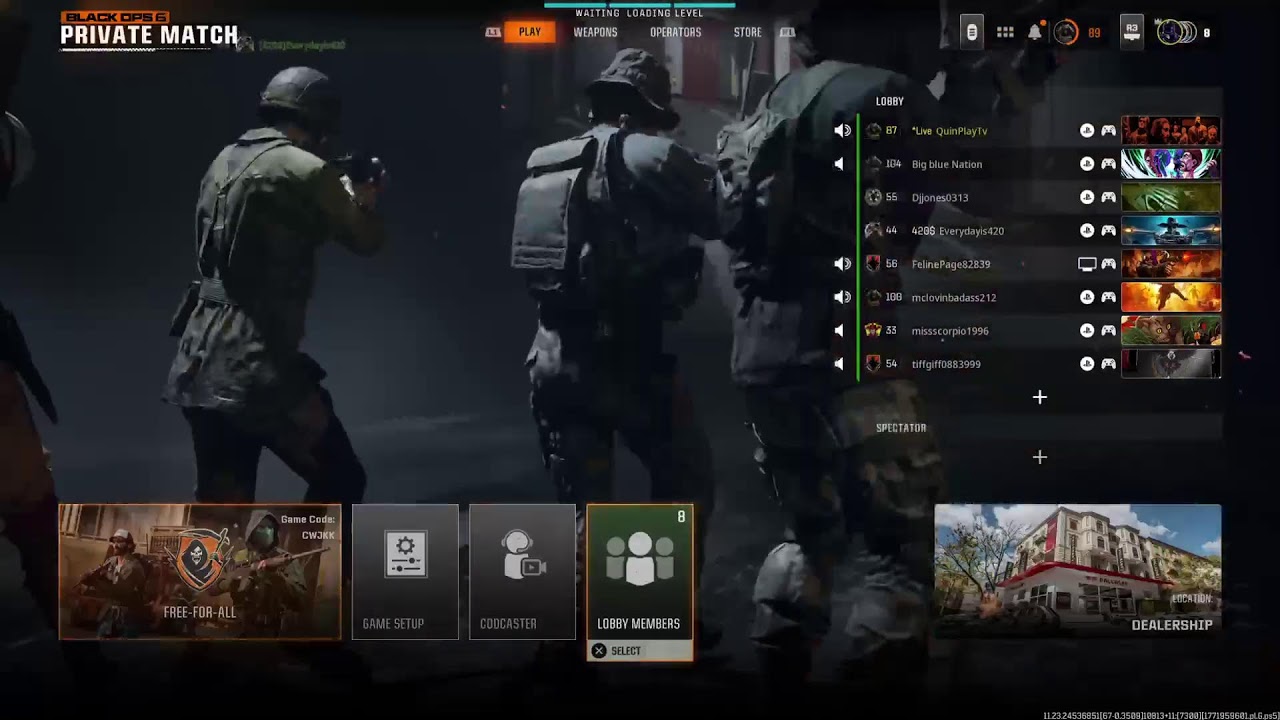Screen dimensions: 1280x720
Task: Add a player with the lobby plus
Action: [1040, 398]
